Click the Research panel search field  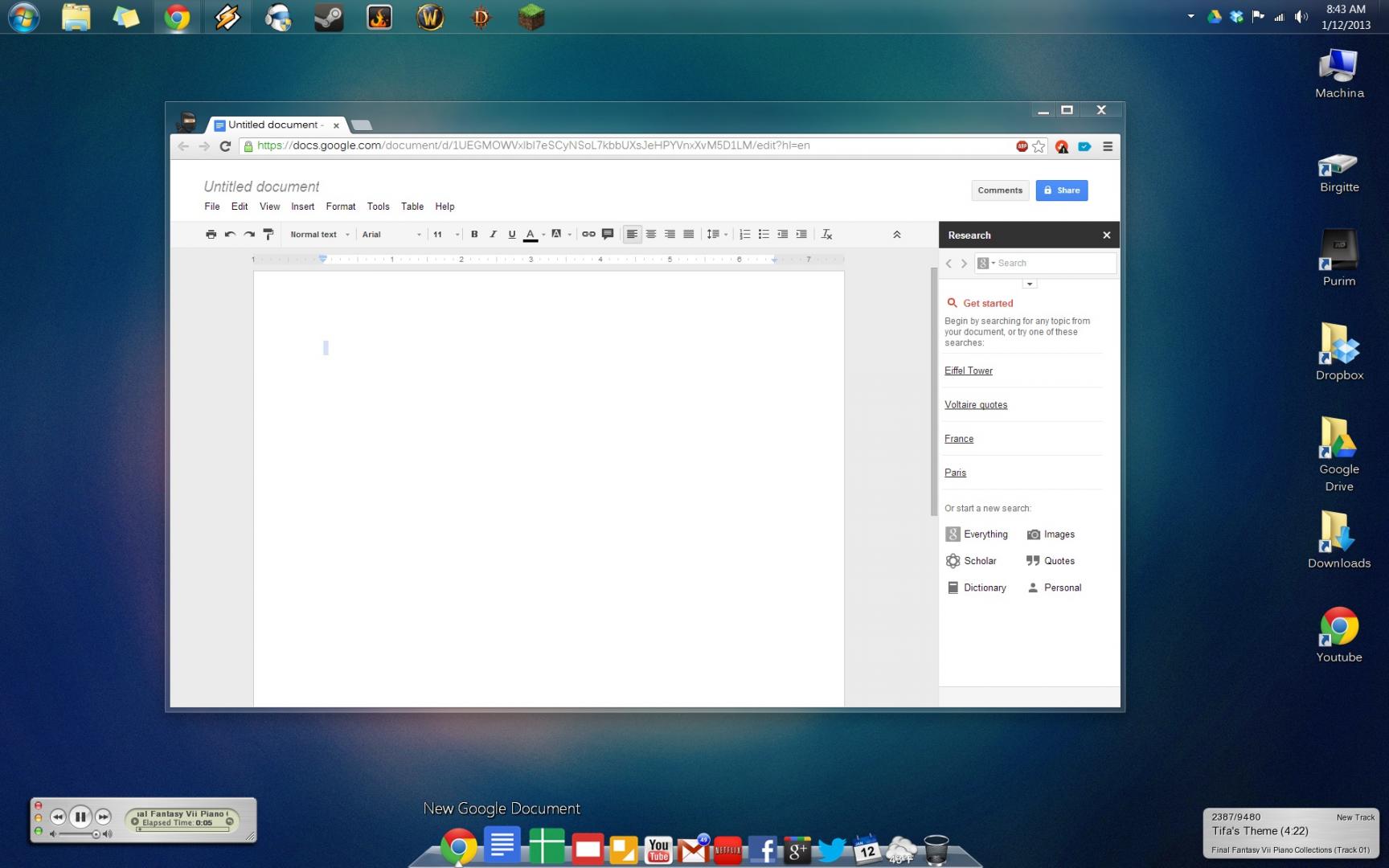1053,263
